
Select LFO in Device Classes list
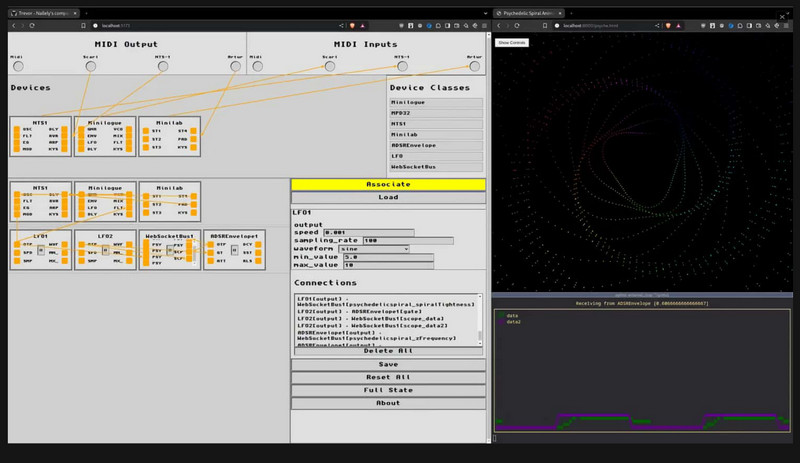436,156
